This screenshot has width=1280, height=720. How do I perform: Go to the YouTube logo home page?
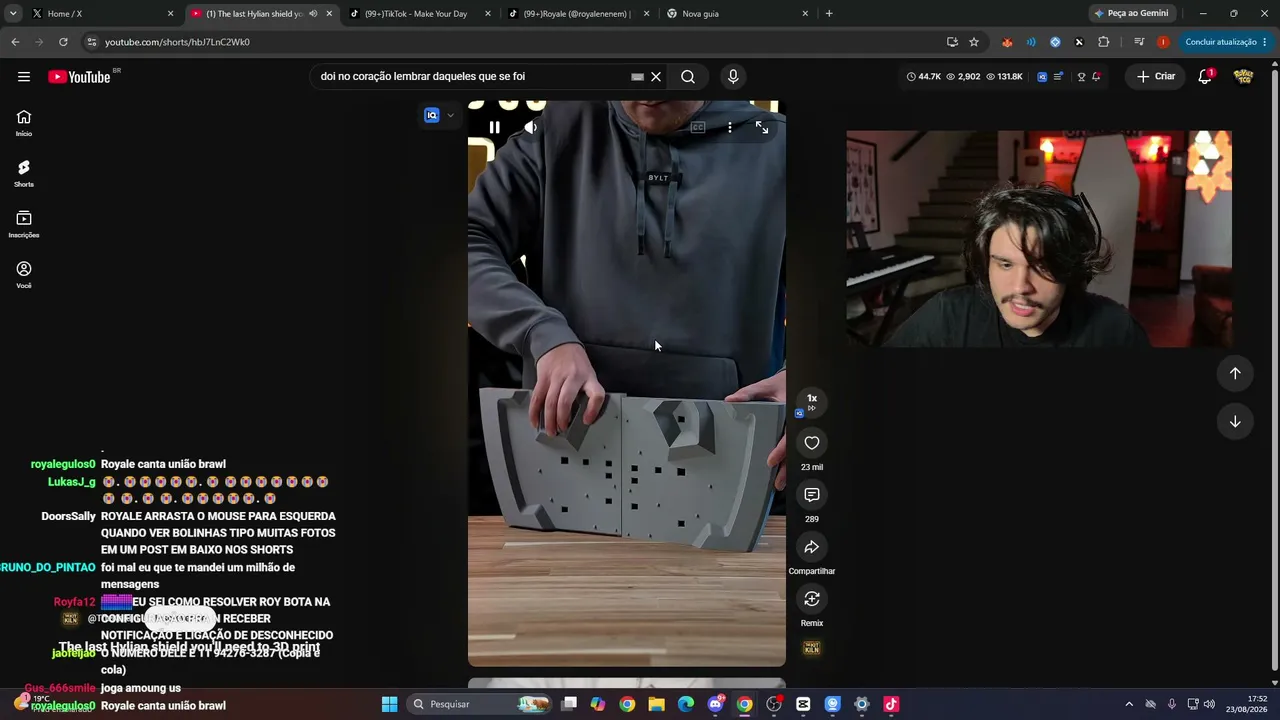tap(79, 77)
